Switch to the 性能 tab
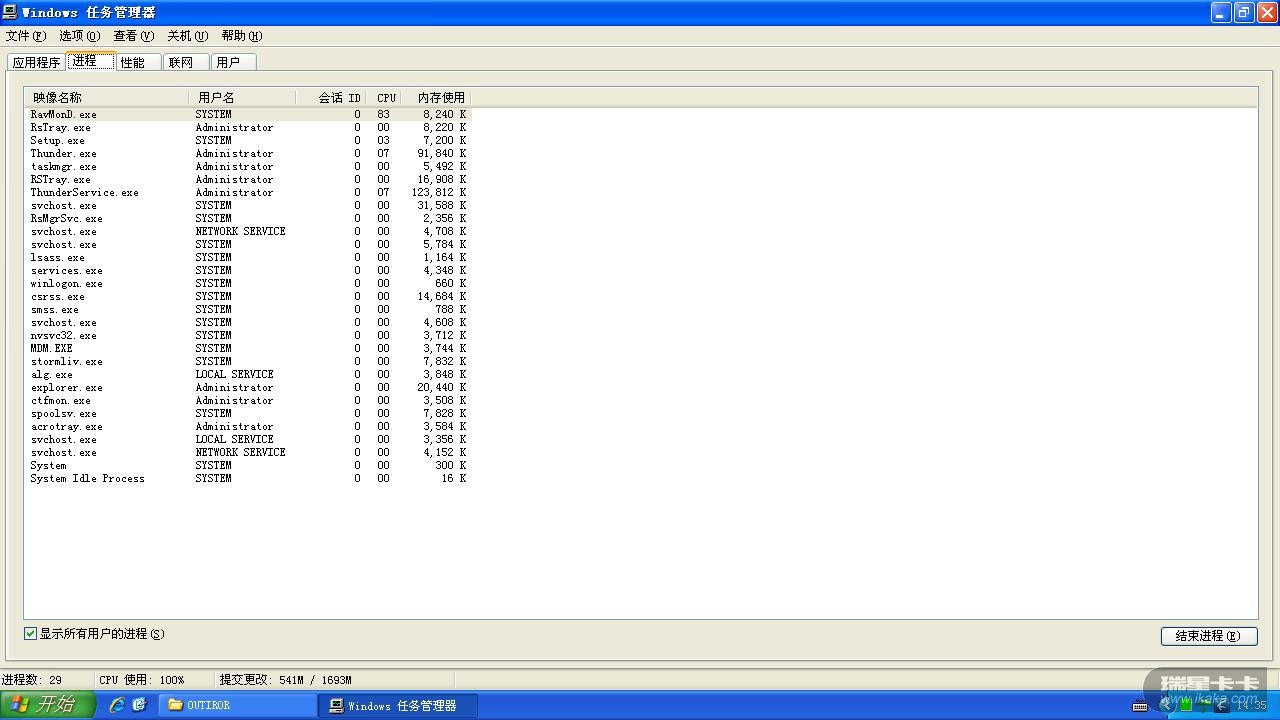This screenshot has width=1280, height=720. pyautogui.click(x=137, y=62)
